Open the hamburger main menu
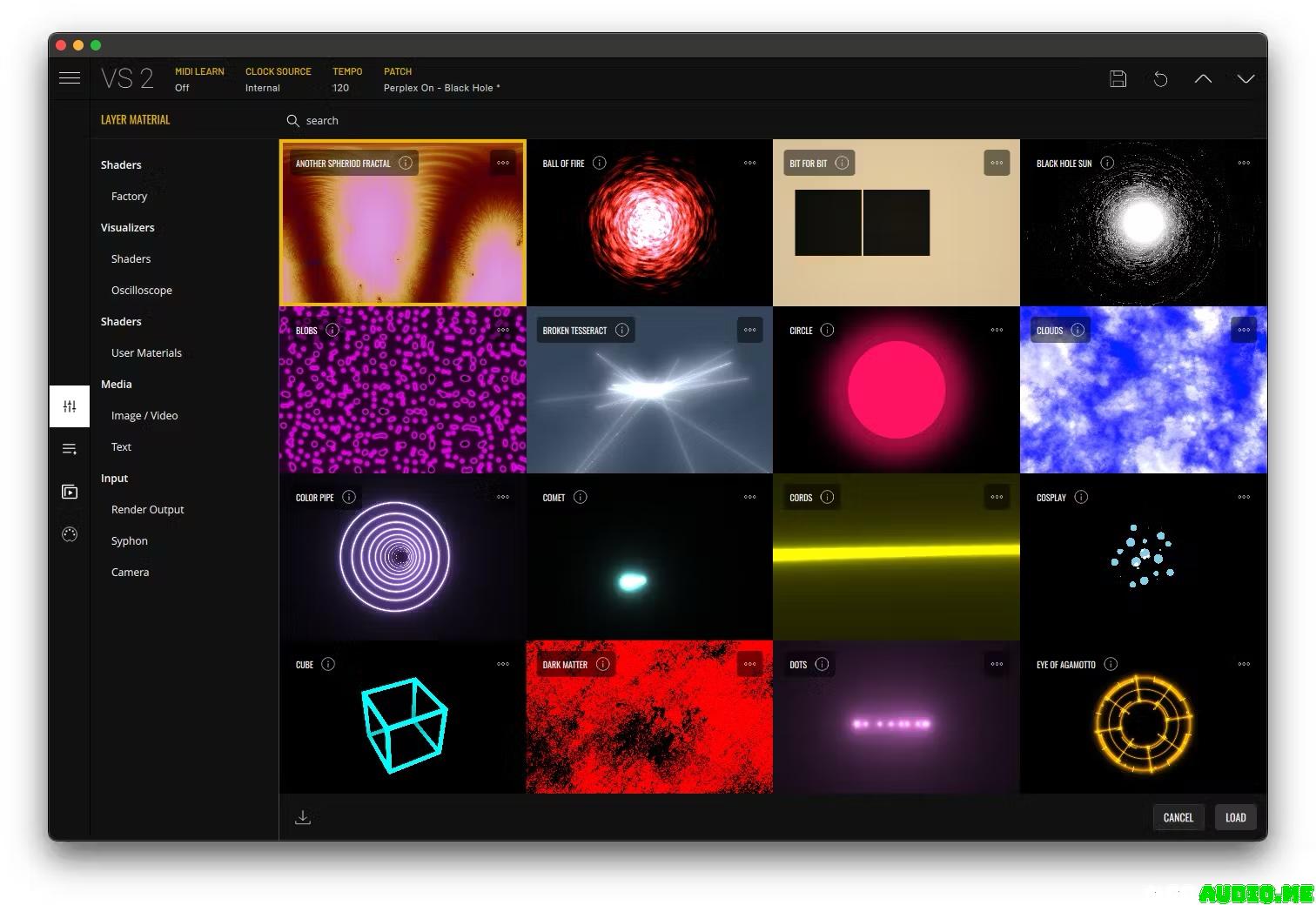This screenshot has width=1316, height=905. click(70, 78)
